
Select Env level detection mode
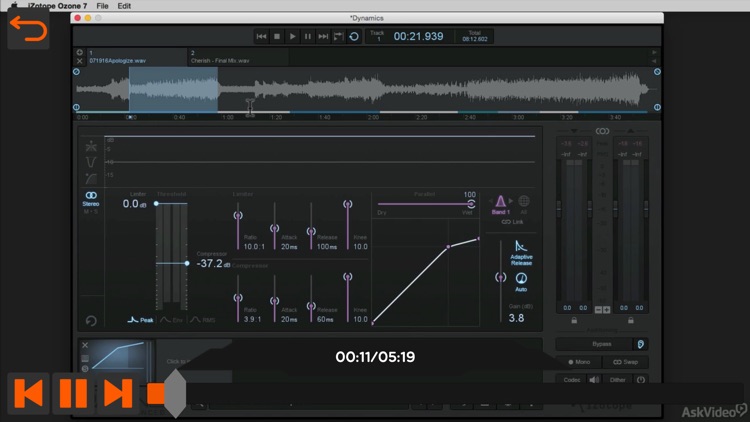(x=171, y=320)
